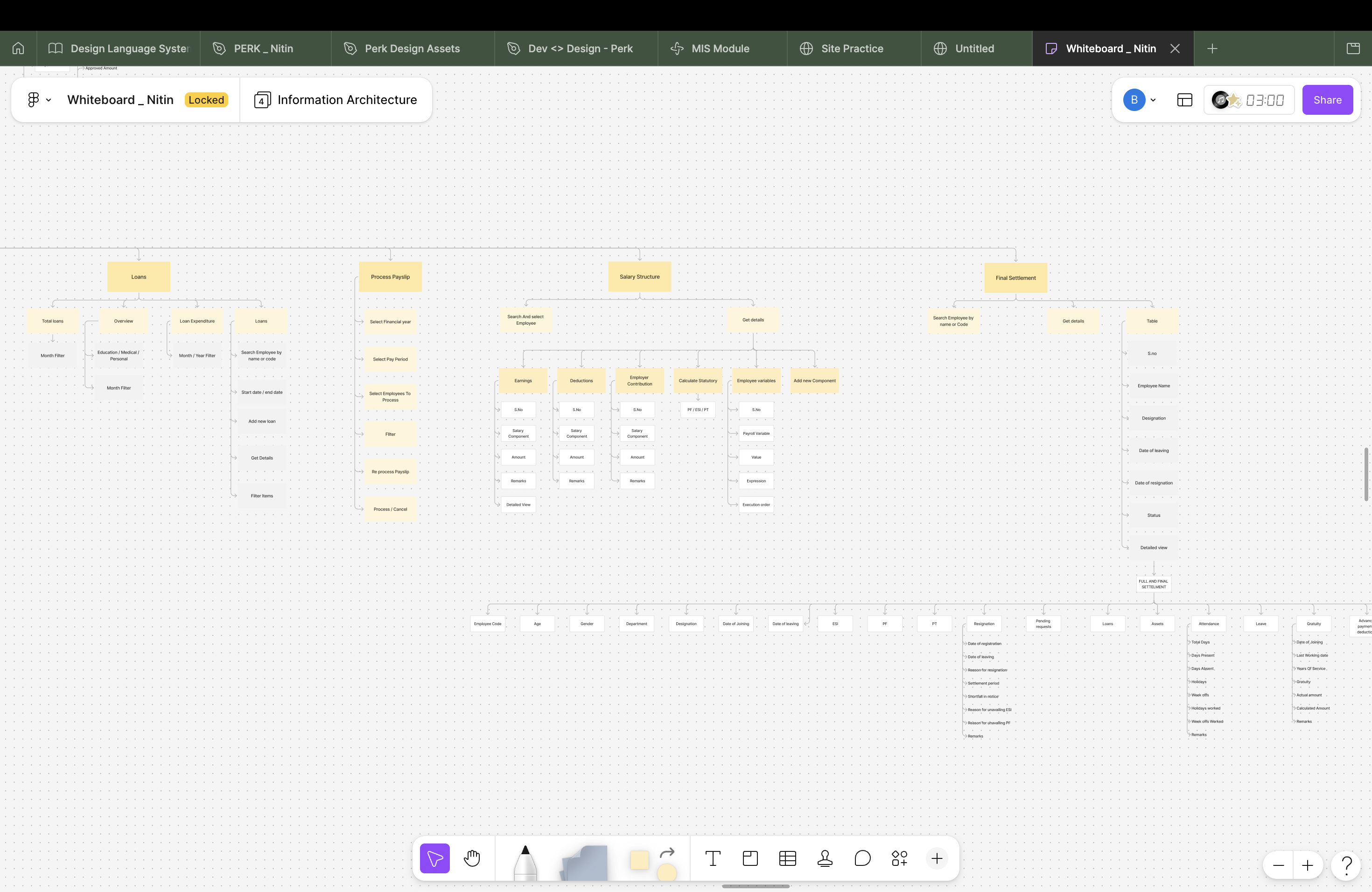Viewport: 1372px width, 892px height.
Task: Open the More tools plus button
Action: click(x=937, y=858)
